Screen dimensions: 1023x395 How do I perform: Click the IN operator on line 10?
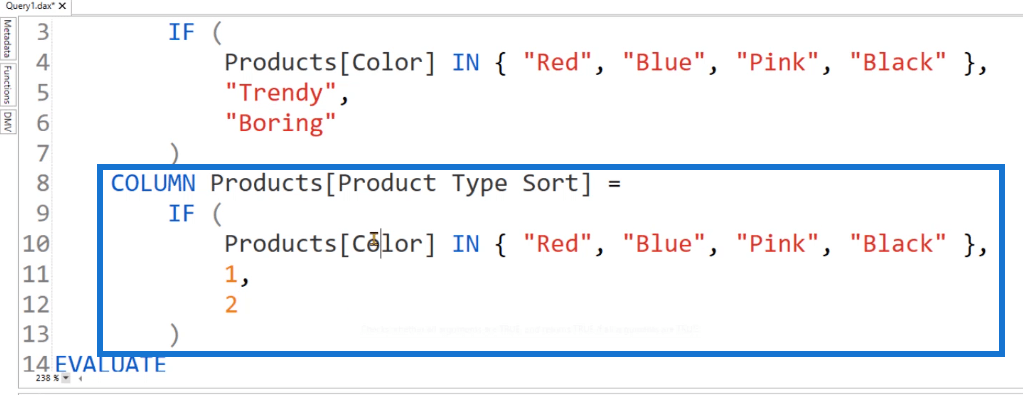coord(466,244)
